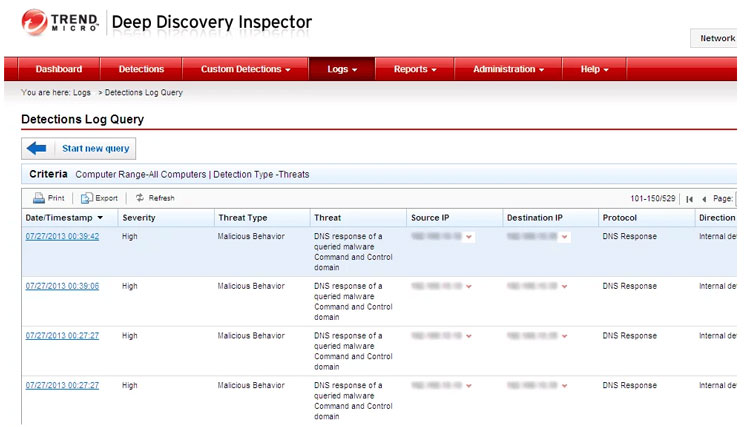Image resolution: width=750 pixels, height=427 pixels.
Task: Open the Administration menu
Action: point(508,69)
